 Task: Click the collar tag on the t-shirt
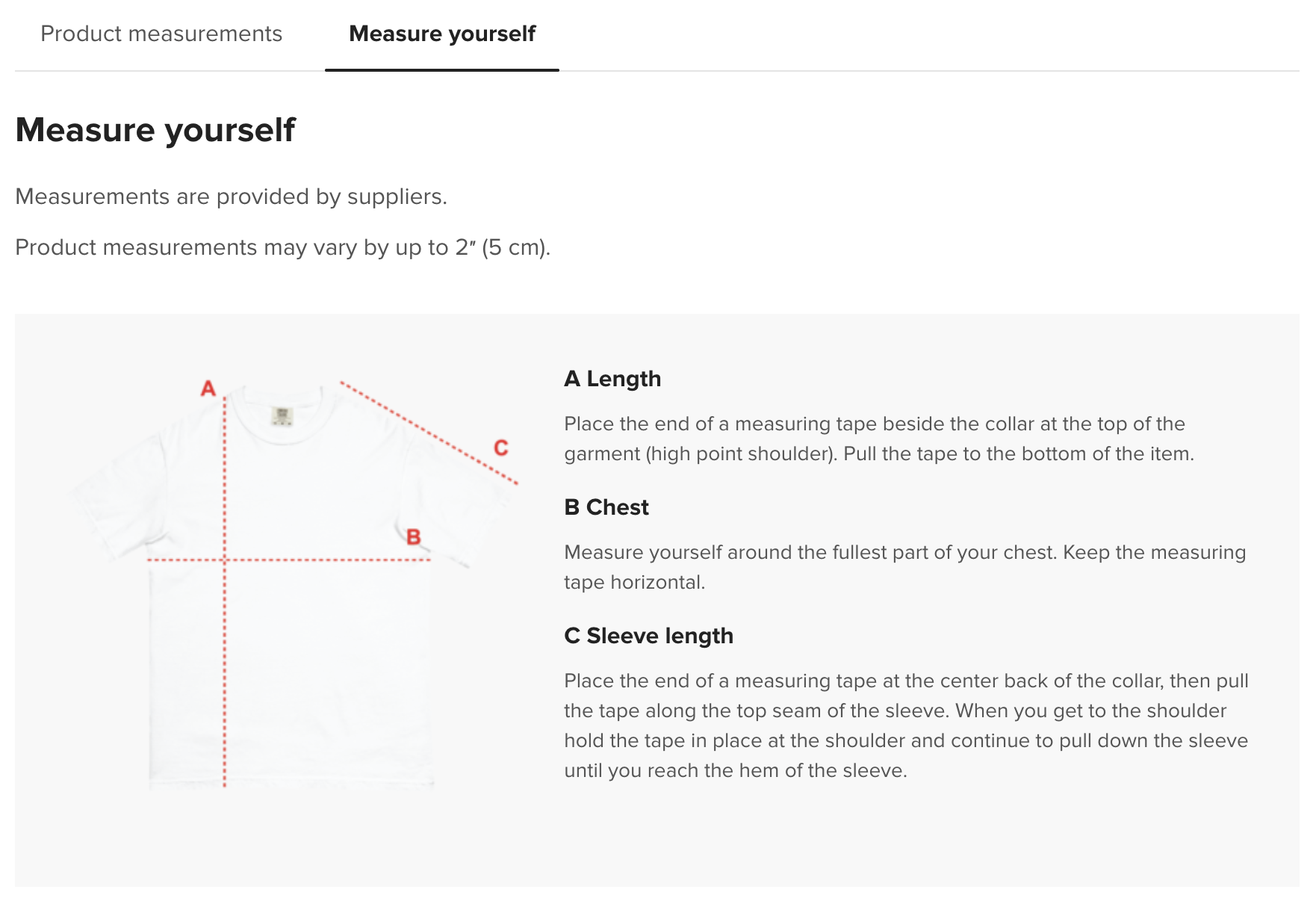[282, 416]
